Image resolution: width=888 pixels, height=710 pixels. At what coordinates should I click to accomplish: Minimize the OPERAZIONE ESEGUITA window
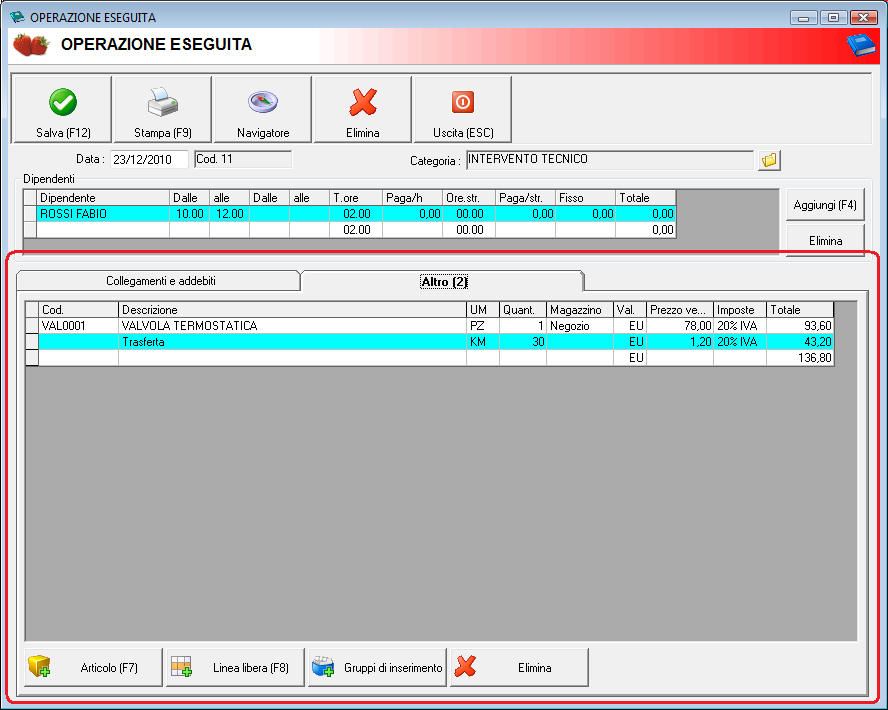[803, 18]
